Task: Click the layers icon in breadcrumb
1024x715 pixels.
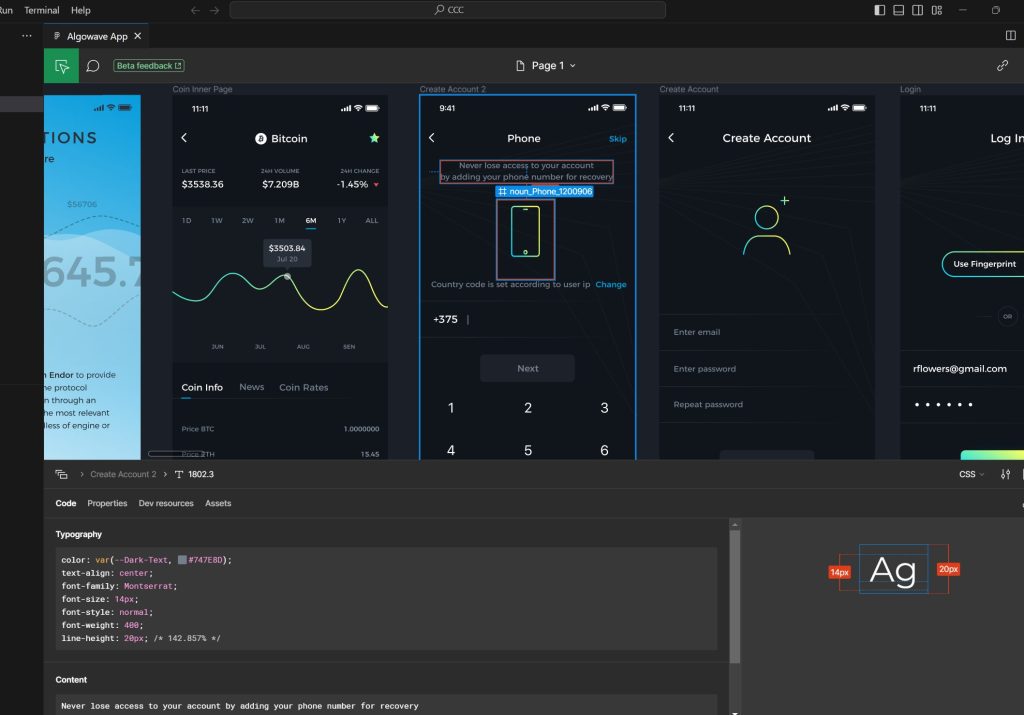Action: pos(62,474)
